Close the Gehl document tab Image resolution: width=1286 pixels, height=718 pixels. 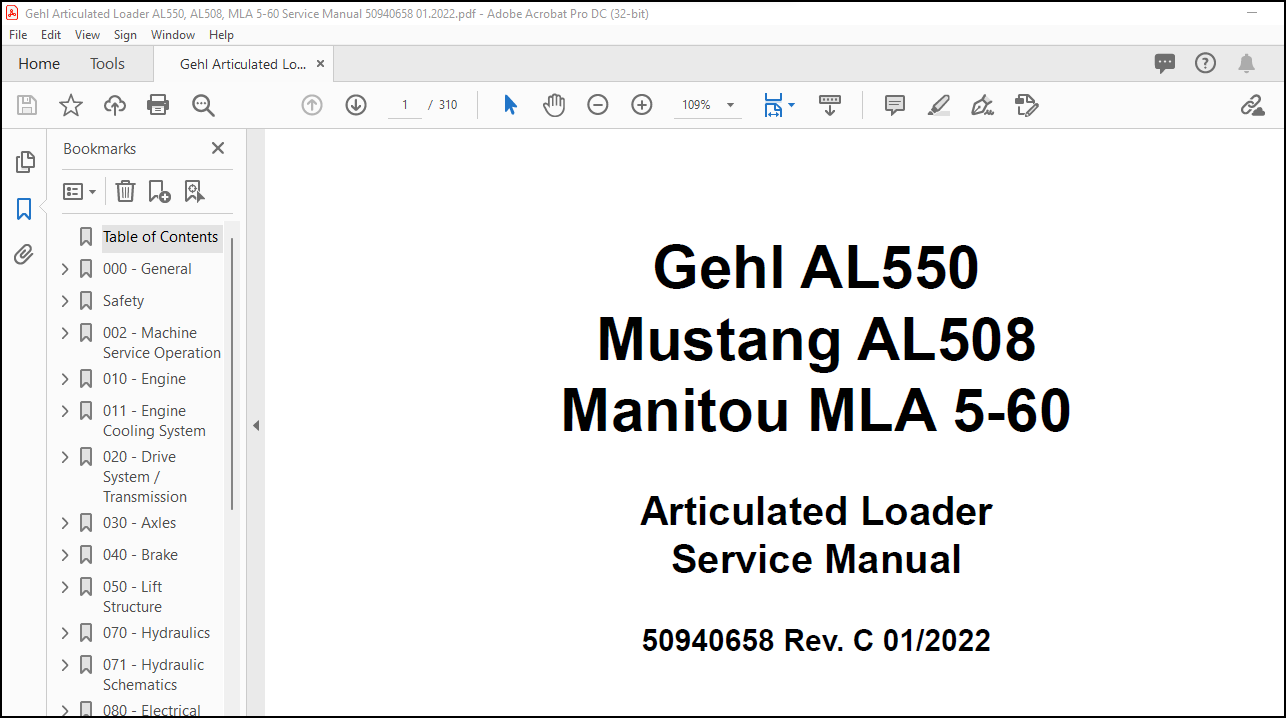pos(320,64)
